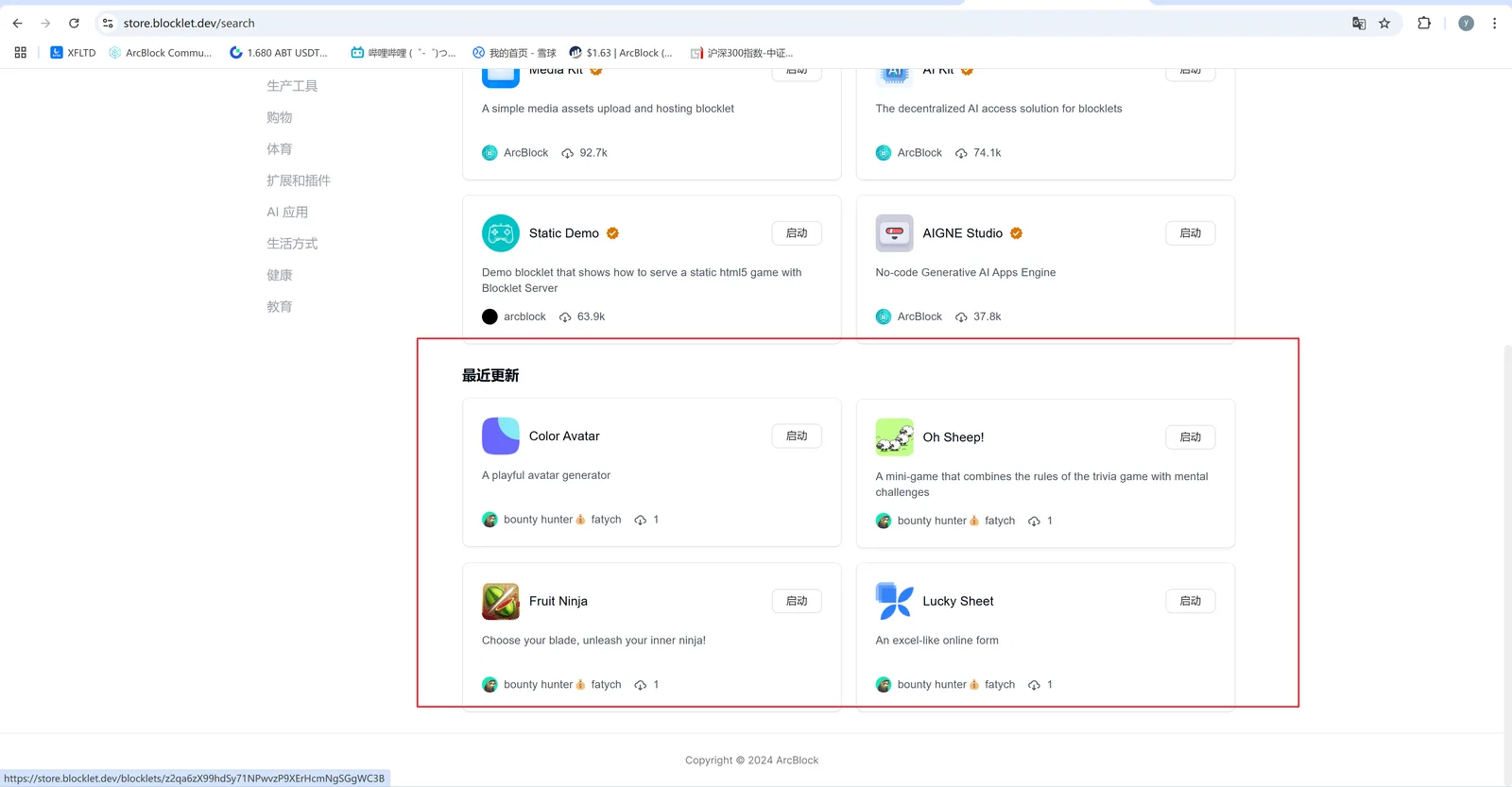The height and width of the screenshot is (787, 1512).
Task: Click the page vertical scrollbar
Action: click(1507, 563)
